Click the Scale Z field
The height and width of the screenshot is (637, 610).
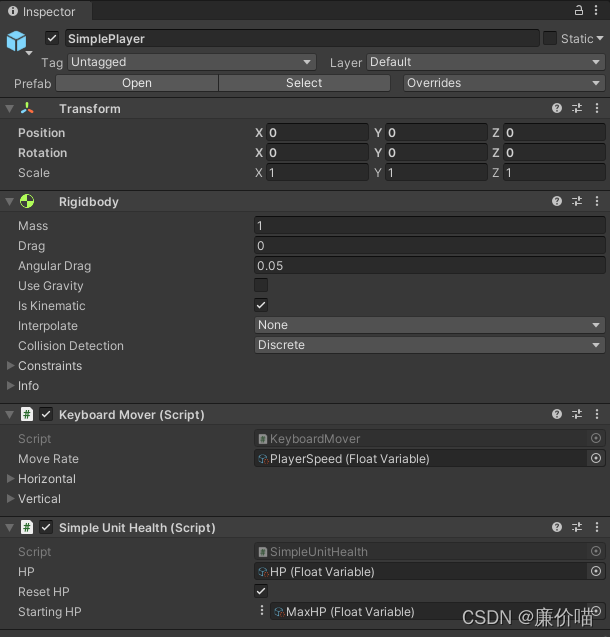click(554, 172)
